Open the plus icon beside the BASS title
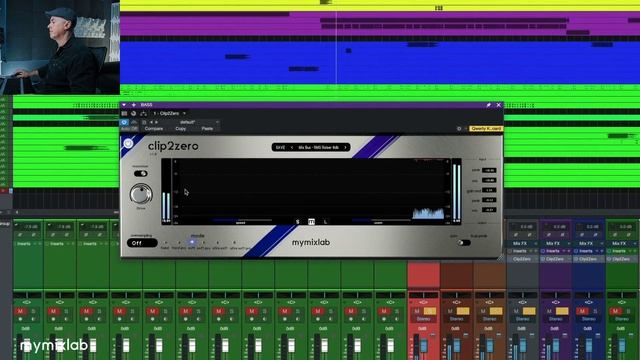This screenshot has height=360, width=640. point(133,105)
